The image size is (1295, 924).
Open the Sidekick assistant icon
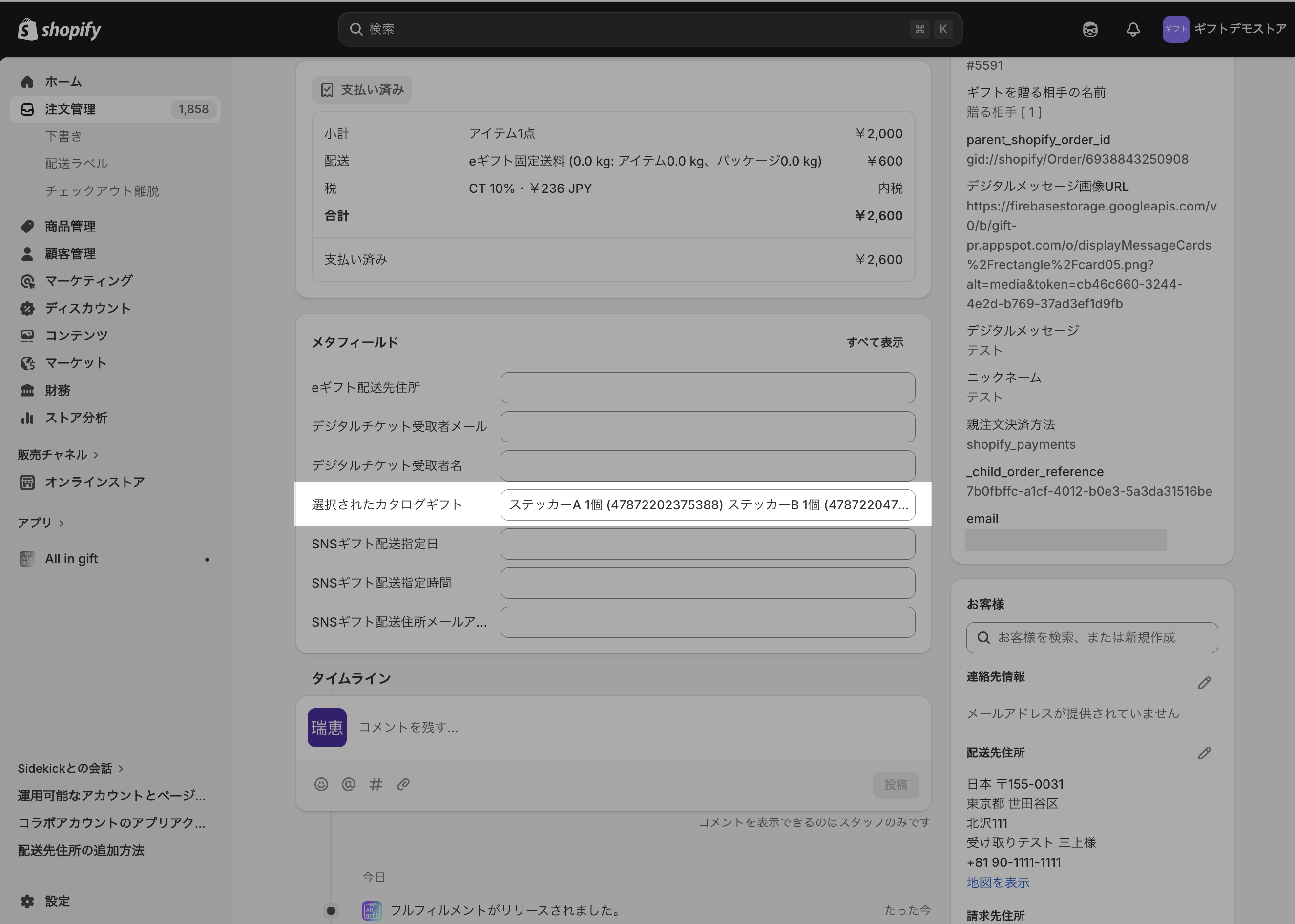[x=1090, y=29]
